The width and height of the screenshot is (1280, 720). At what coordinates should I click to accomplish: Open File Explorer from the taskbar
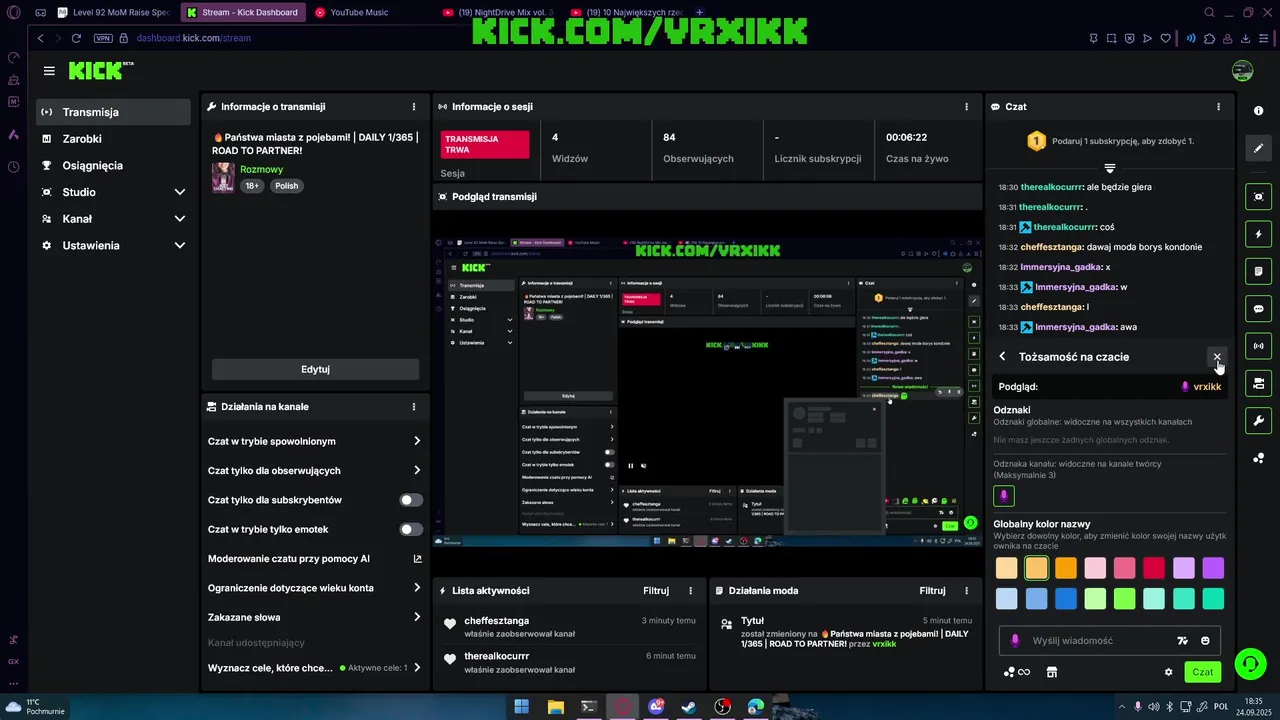point(555,707)
